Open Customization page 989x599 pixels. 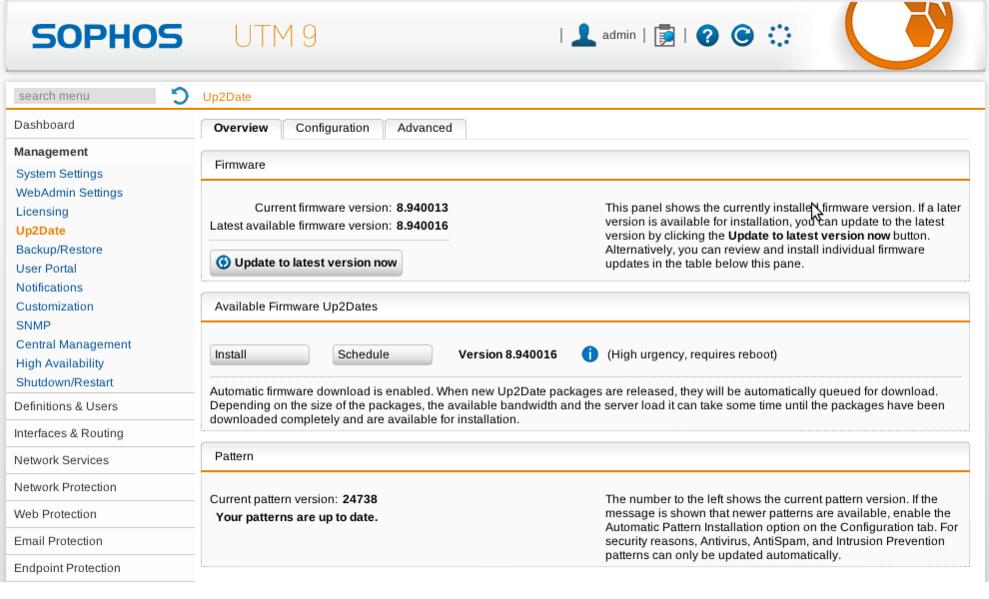click(55, 306)
